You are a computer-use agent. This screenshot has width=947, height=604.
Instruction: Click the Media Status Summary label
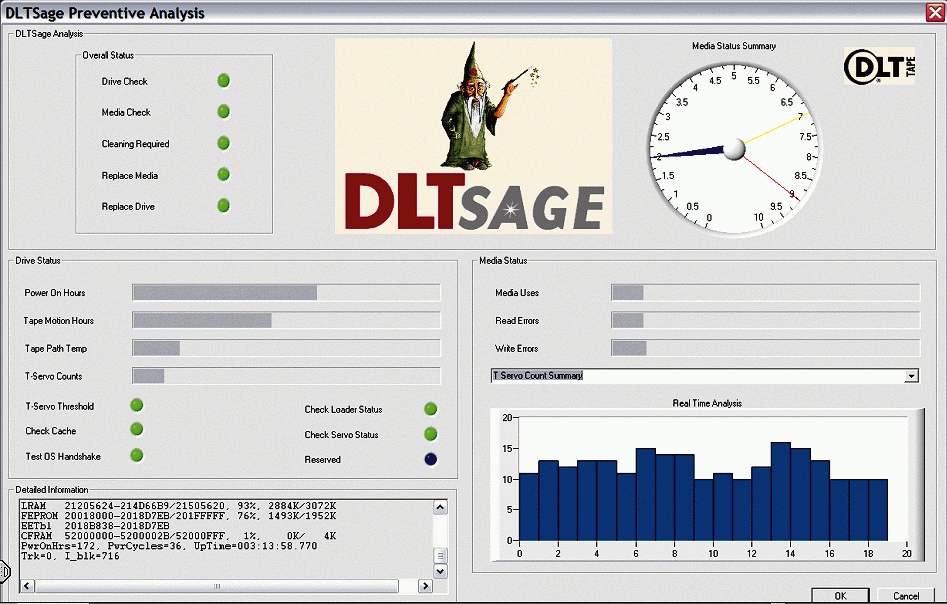(x=734, y=46)
